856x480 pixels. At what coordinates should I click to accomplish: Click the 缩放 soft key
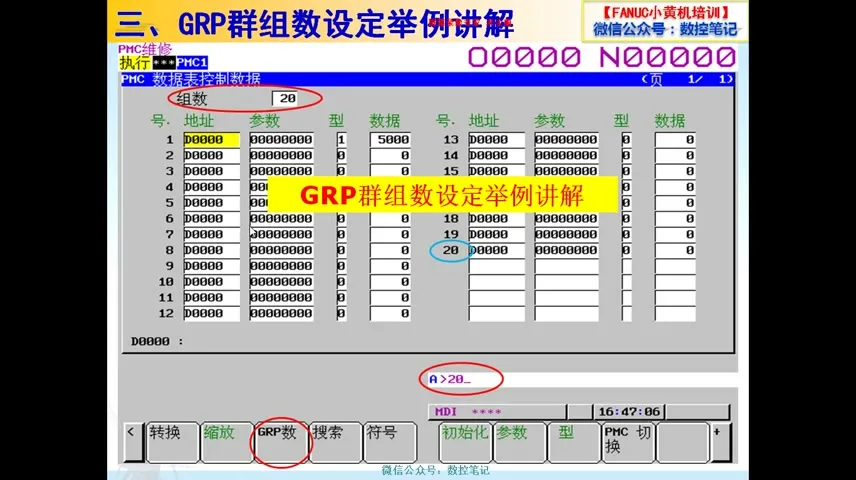[227, 442]
